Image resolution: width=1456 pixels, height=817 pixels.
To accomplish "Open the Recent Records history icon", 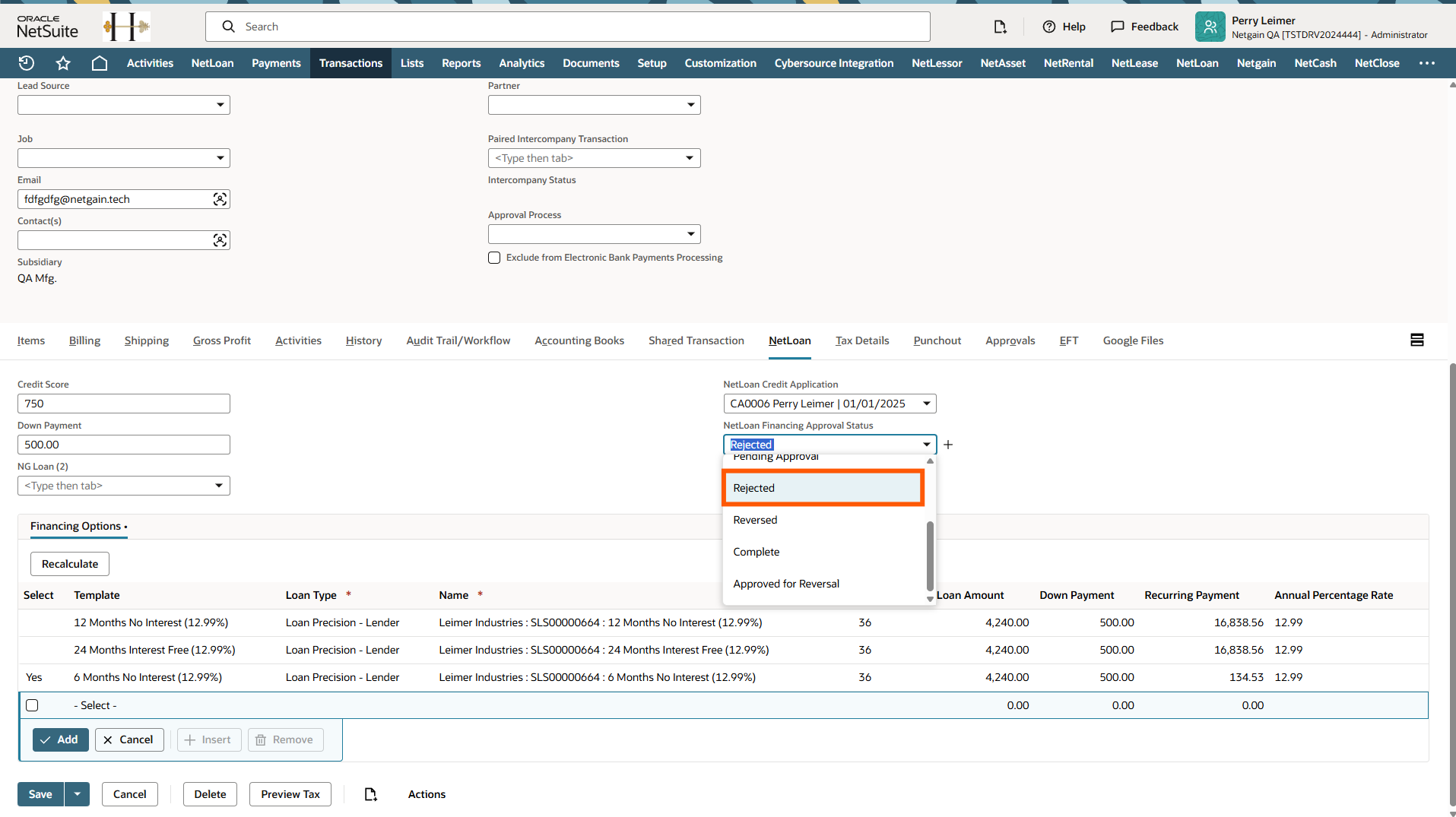I will click(x=27, y=63).
